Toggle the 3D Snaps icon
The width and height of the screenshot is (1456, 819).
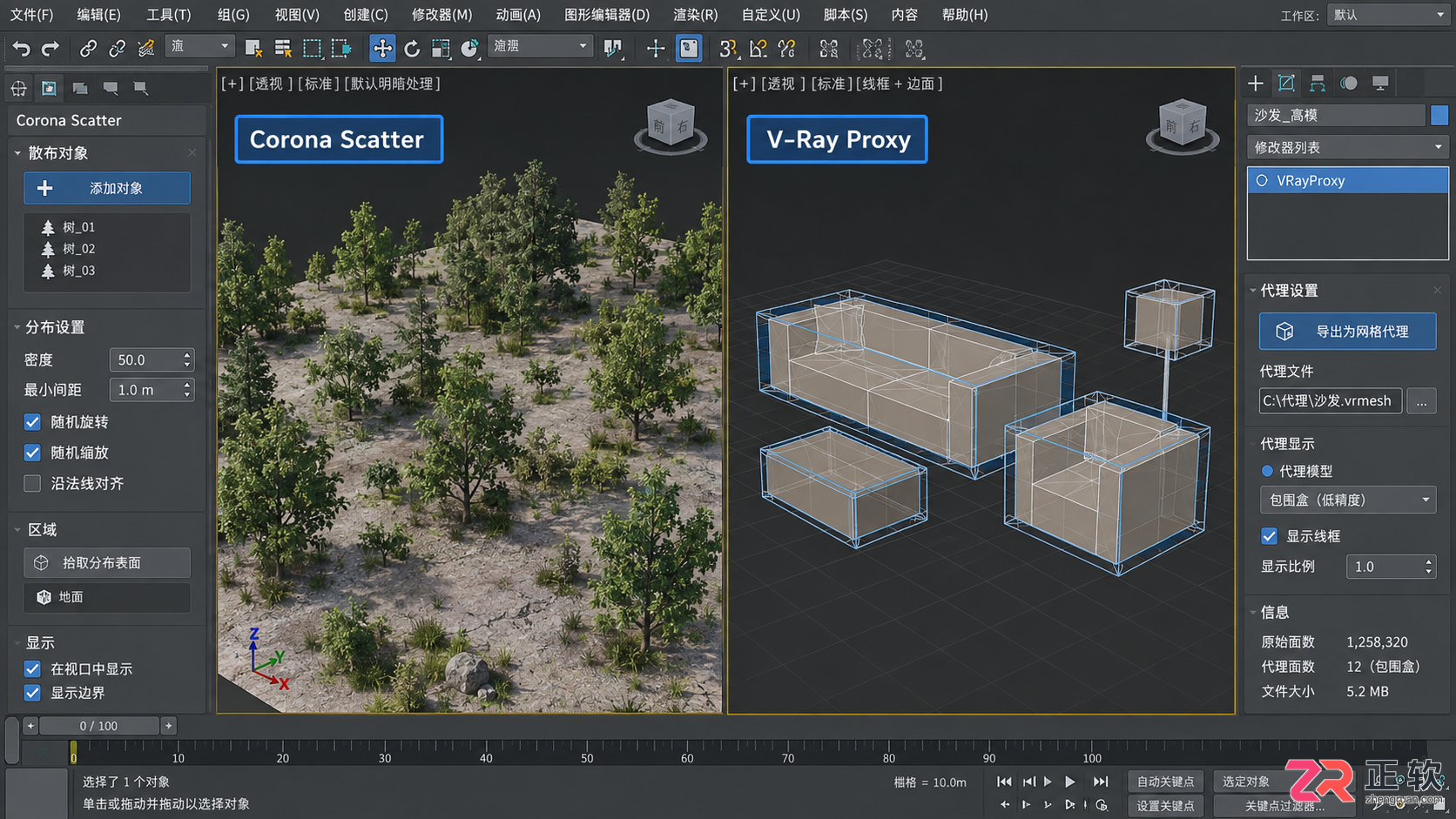728,49
